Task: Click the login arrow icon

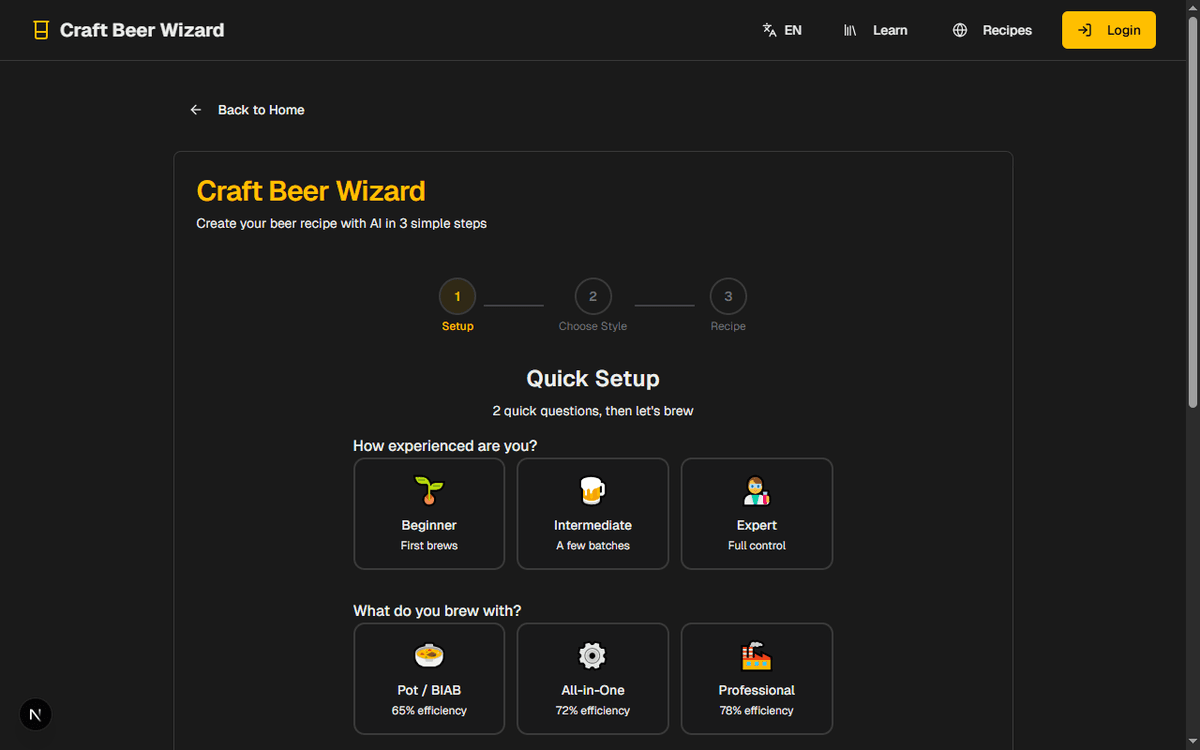Action: [x=1084, y=30]
